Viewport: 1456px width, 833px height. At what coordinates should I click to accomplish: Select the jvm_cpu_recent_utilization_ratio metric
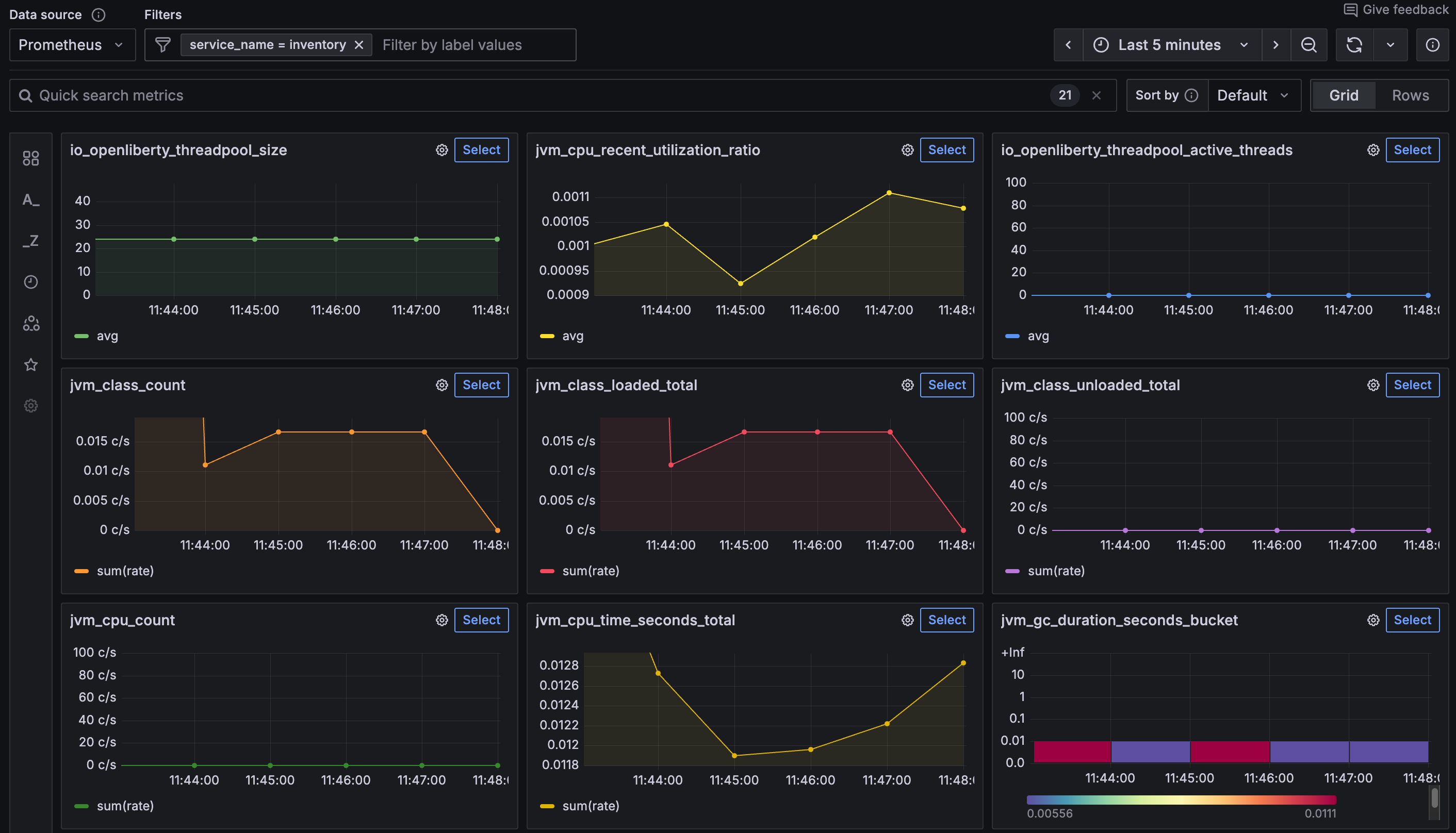[946, 149]
